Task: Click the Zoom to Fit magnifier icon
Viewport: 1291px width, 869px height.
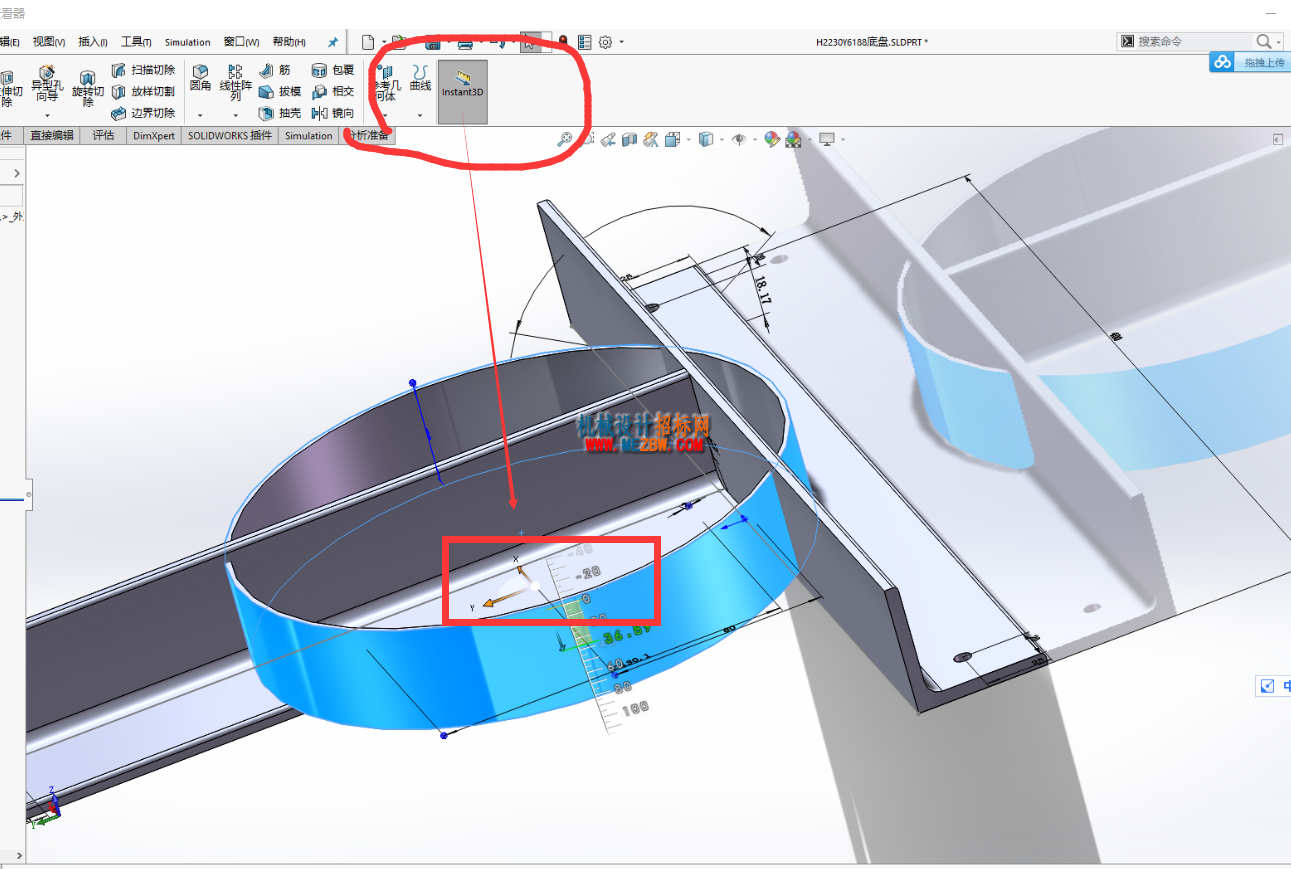Action: click(x=565, y=140)
